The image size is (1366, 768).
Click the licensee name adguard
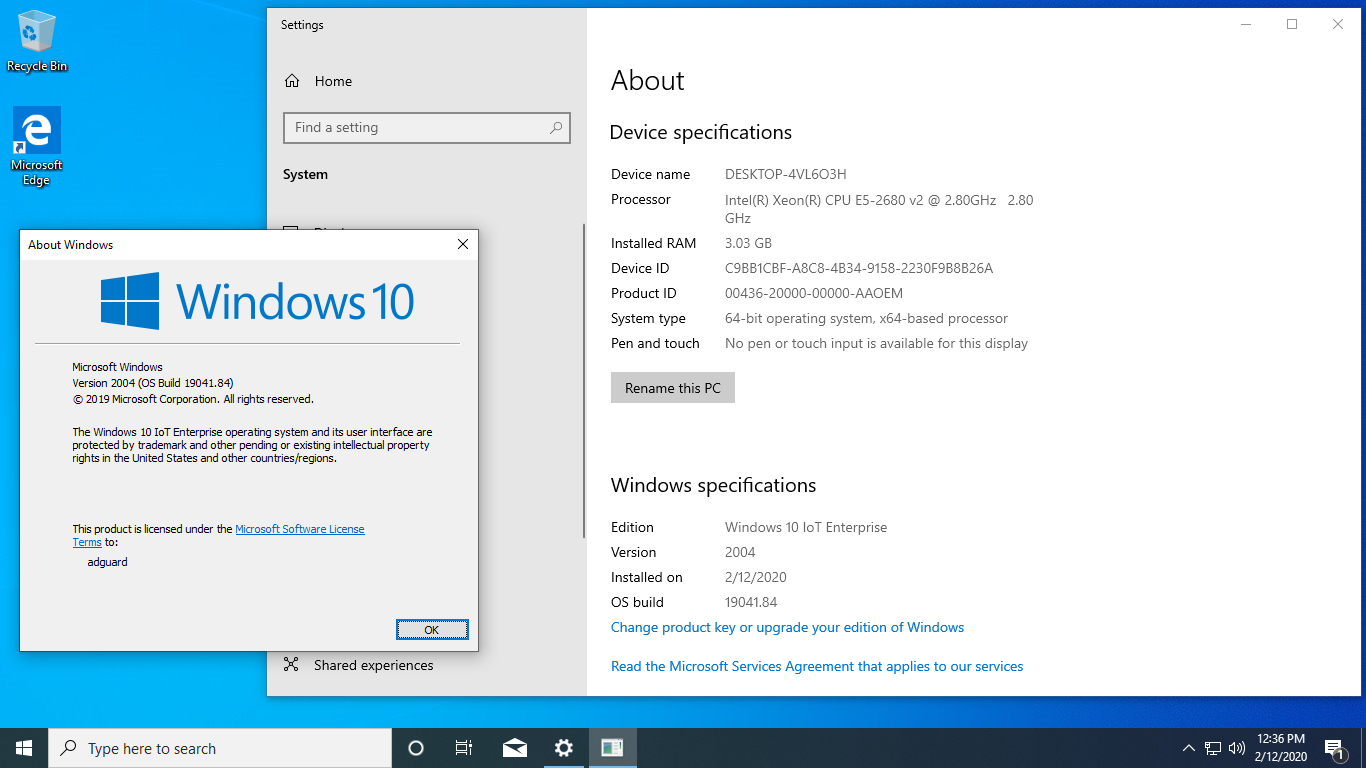coord(108,562)
